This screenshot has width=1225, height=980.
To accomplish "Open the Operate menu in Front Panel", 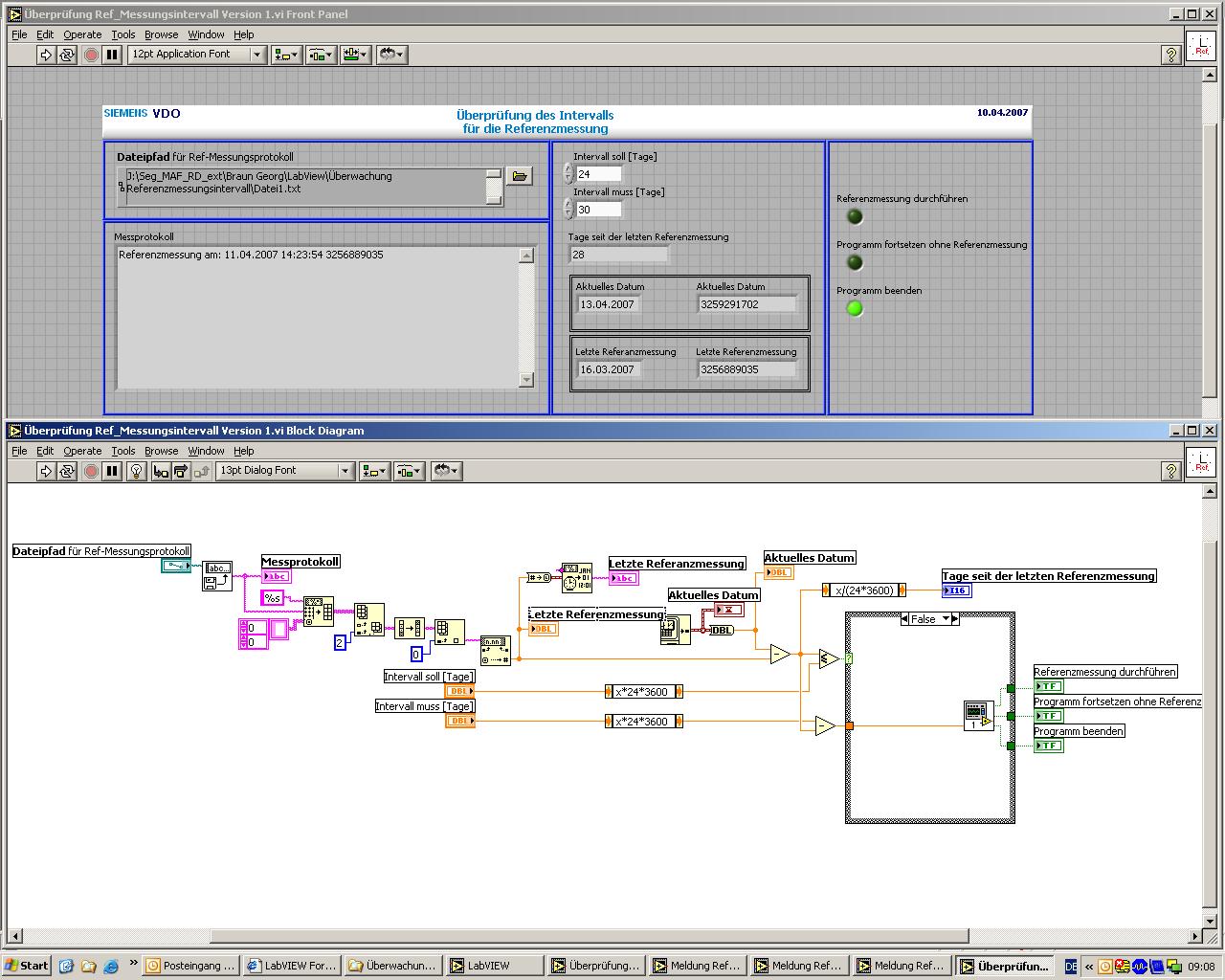I will point(82,34).
